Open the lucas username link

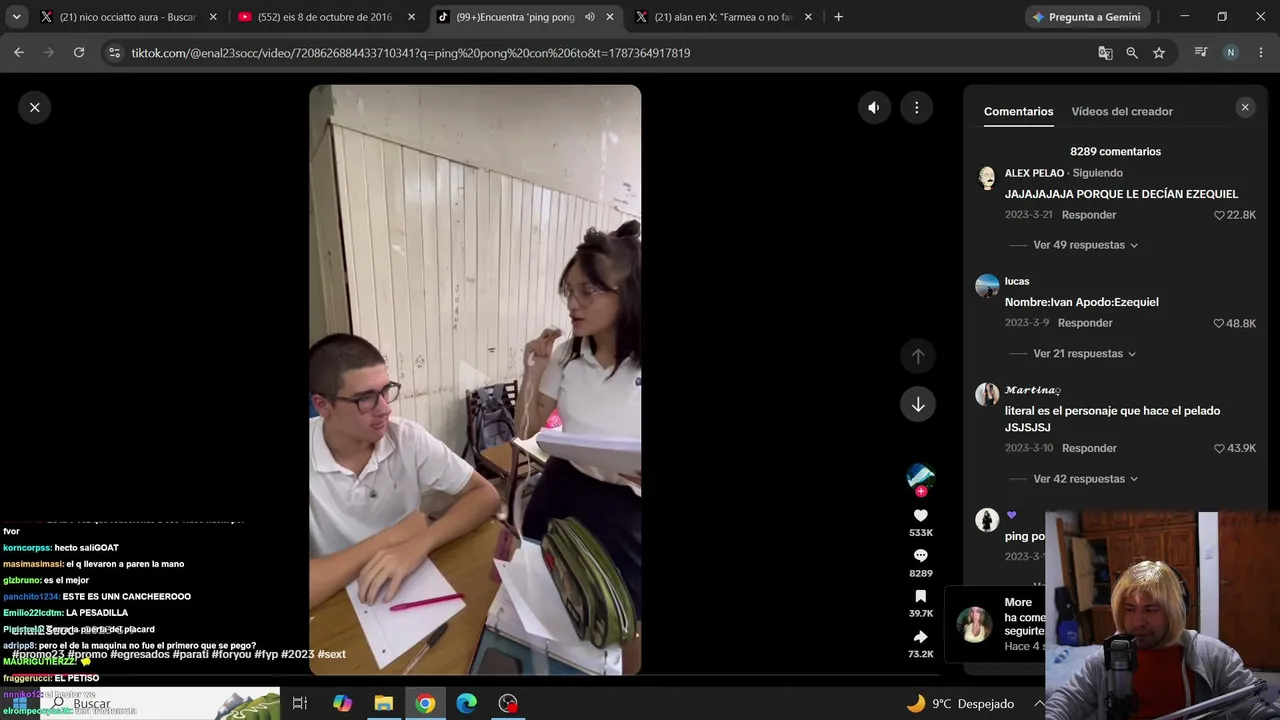click(x=1017, y=281)
